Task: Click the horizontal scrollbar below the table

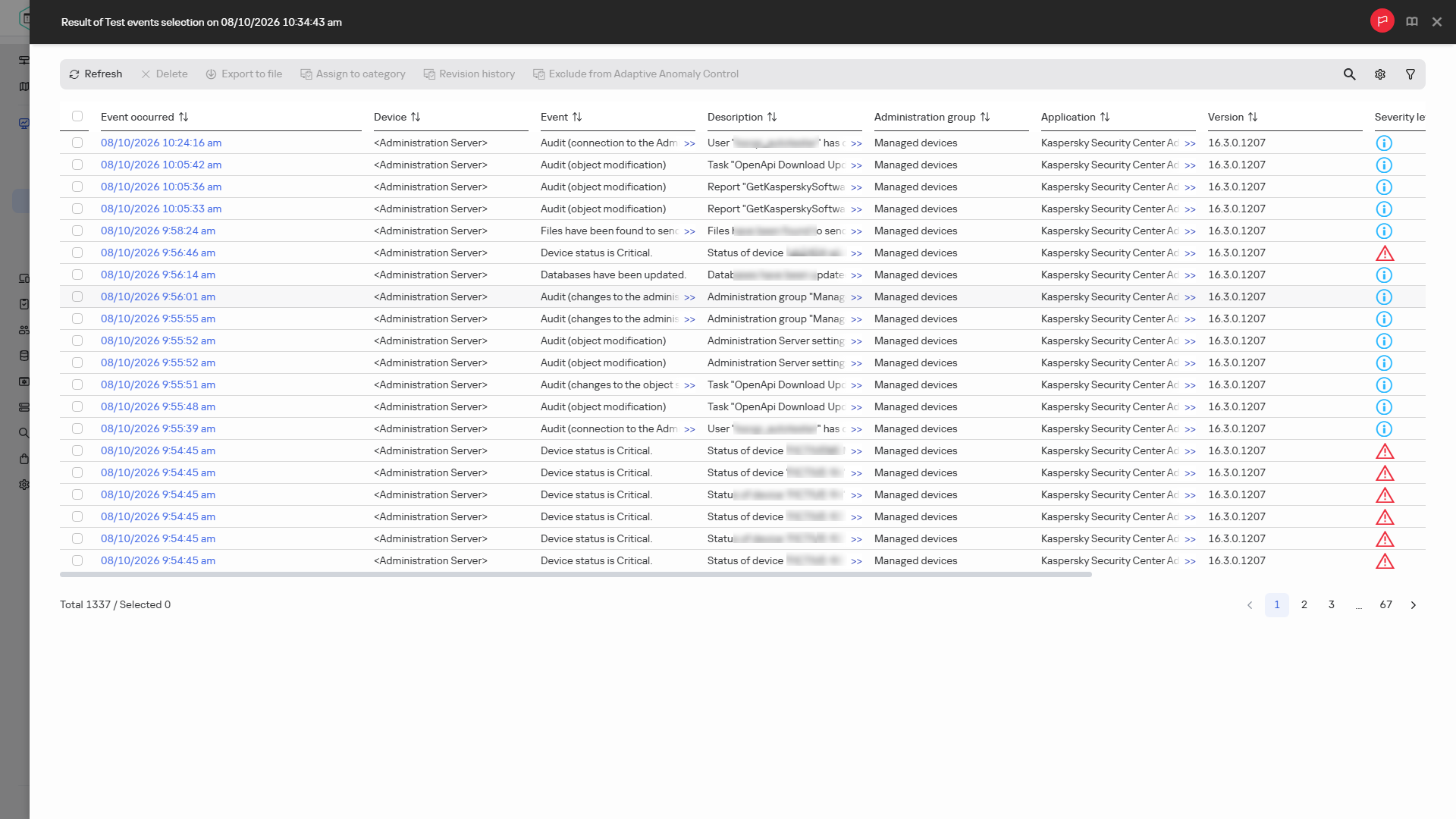Action: 576,575
